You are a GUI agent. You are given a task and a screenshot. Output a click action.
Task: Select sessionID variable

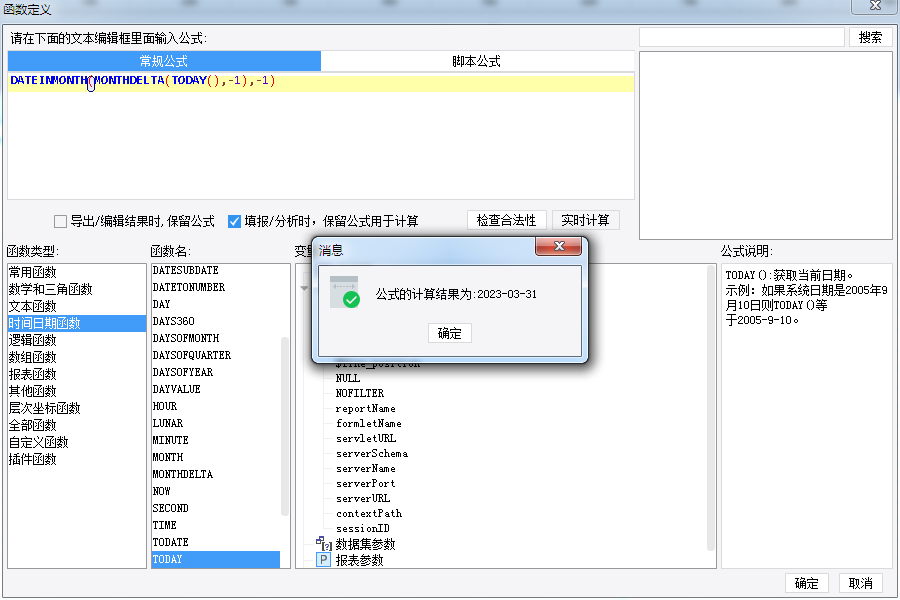point(363,528)
